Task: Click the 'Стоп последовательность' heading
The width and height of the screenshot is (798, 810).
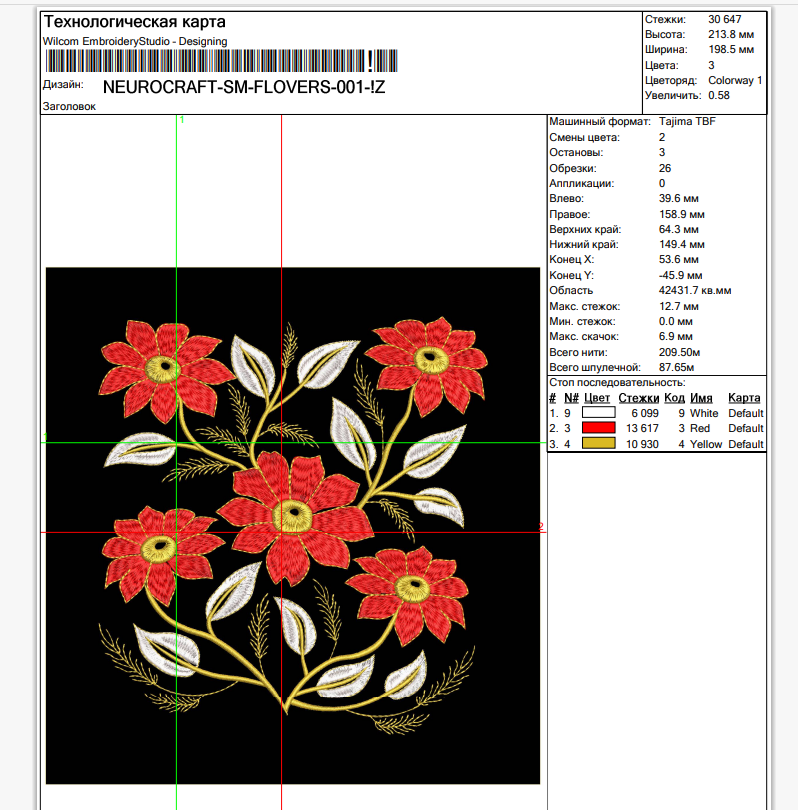Action: tap(617, 383)
